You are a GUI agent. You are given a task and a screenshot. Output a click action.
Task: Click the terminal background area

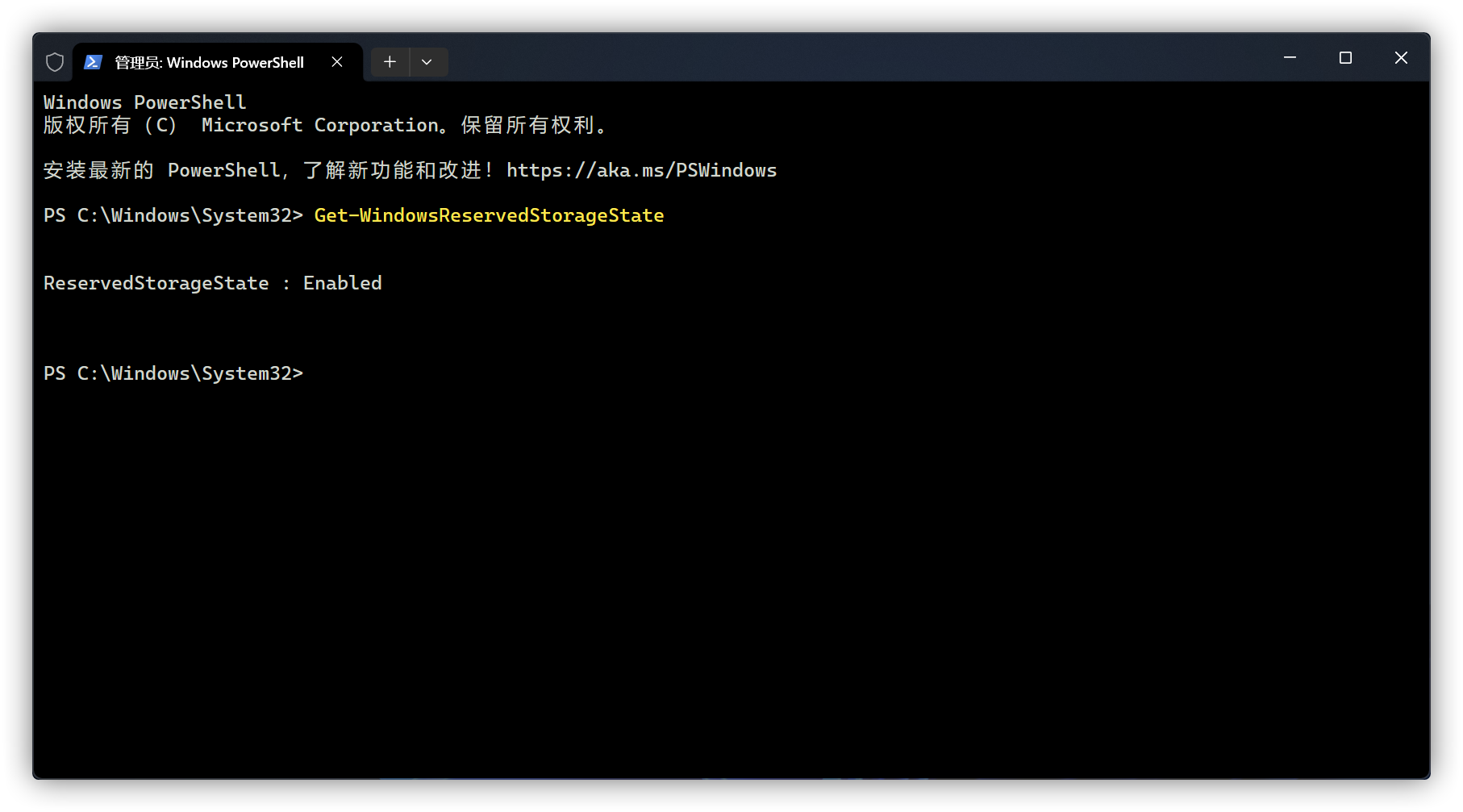(726, 564)
